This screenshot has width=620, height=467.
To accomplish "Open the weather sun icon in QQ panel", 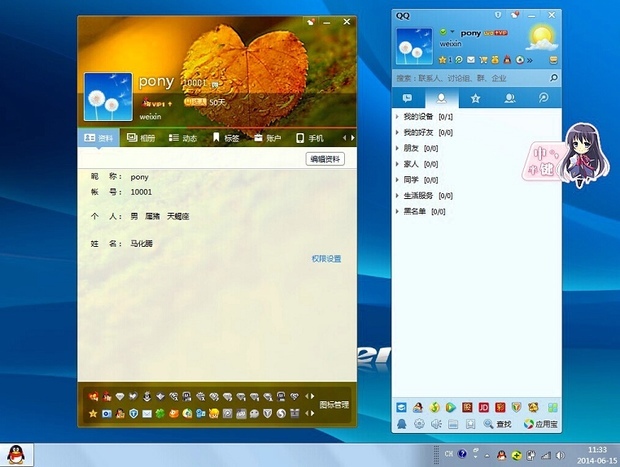I will (542, 37).
